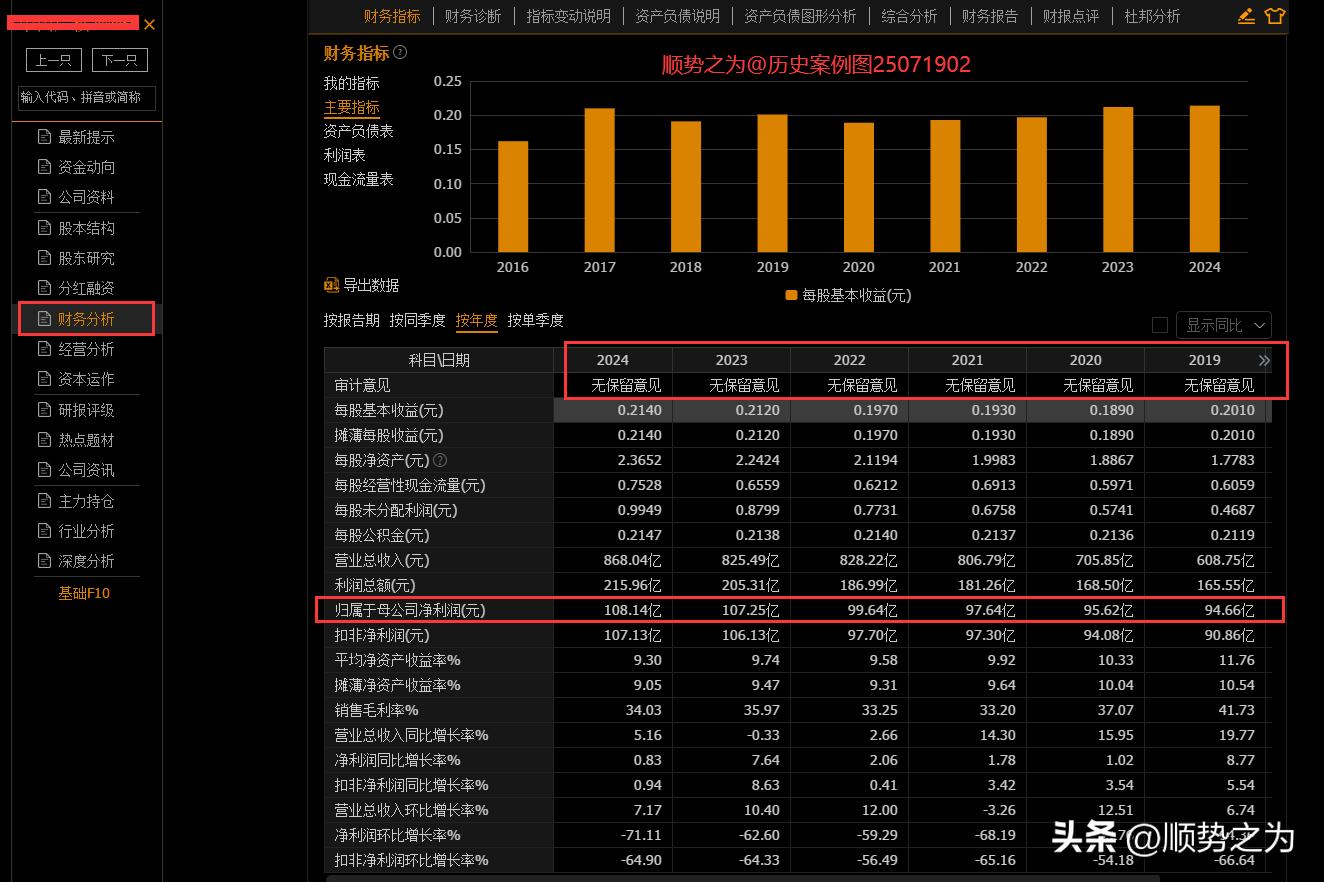
Task: Open the 杜邦分析 menu item
Action: point(1152,16)
